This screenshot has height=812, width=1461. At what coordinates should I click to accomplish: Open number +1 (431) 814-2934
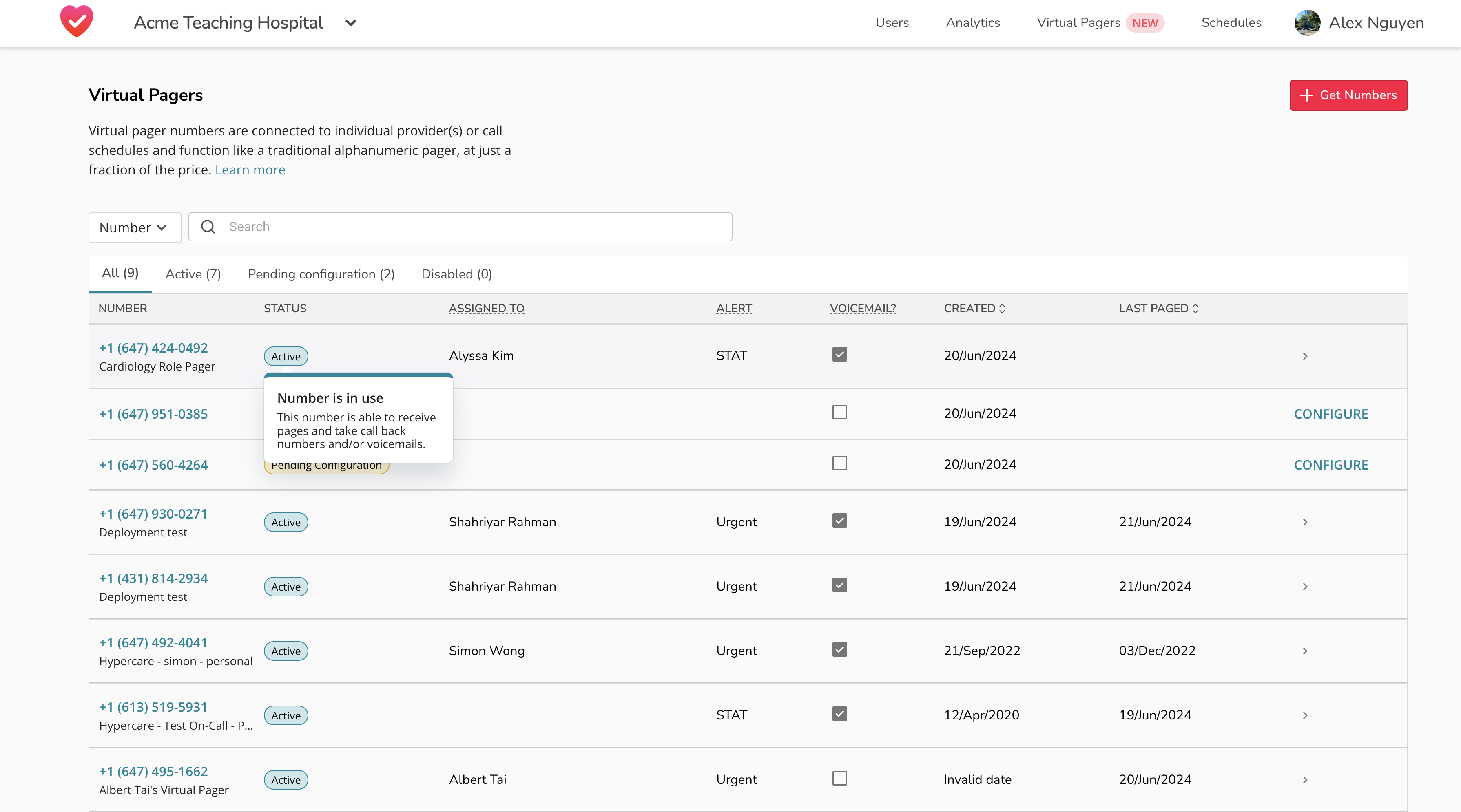pos(153,578)
